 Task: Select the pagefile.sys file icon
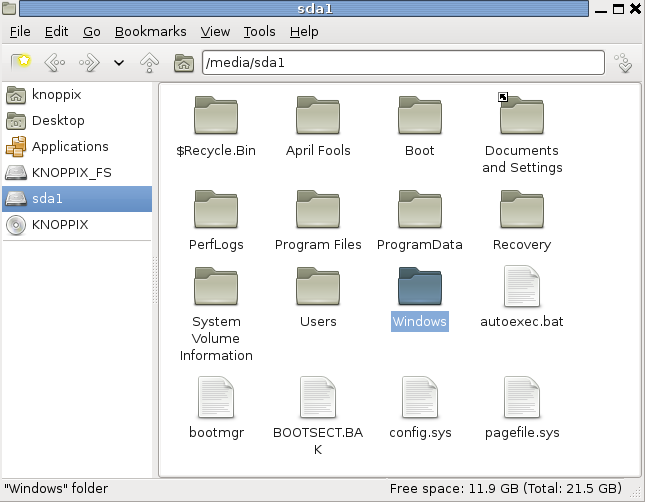click(x=522, y=397)
